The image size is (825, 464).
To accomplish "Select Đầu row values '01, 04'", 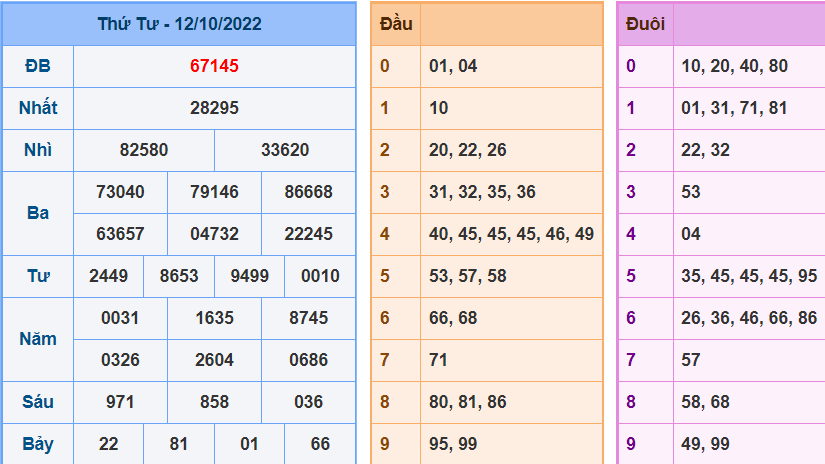I will [453, 66].
